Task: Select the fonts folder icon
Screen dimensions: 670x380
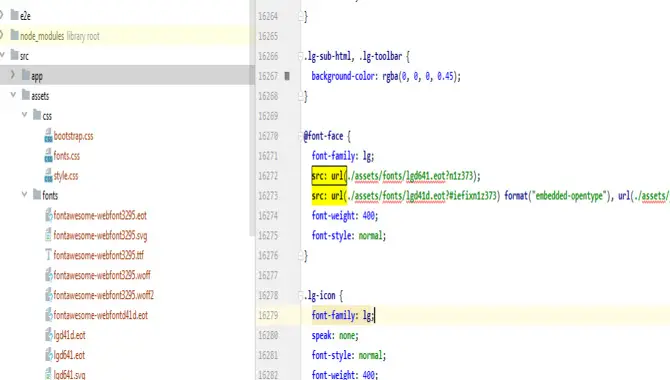Action: coord(37,194)
